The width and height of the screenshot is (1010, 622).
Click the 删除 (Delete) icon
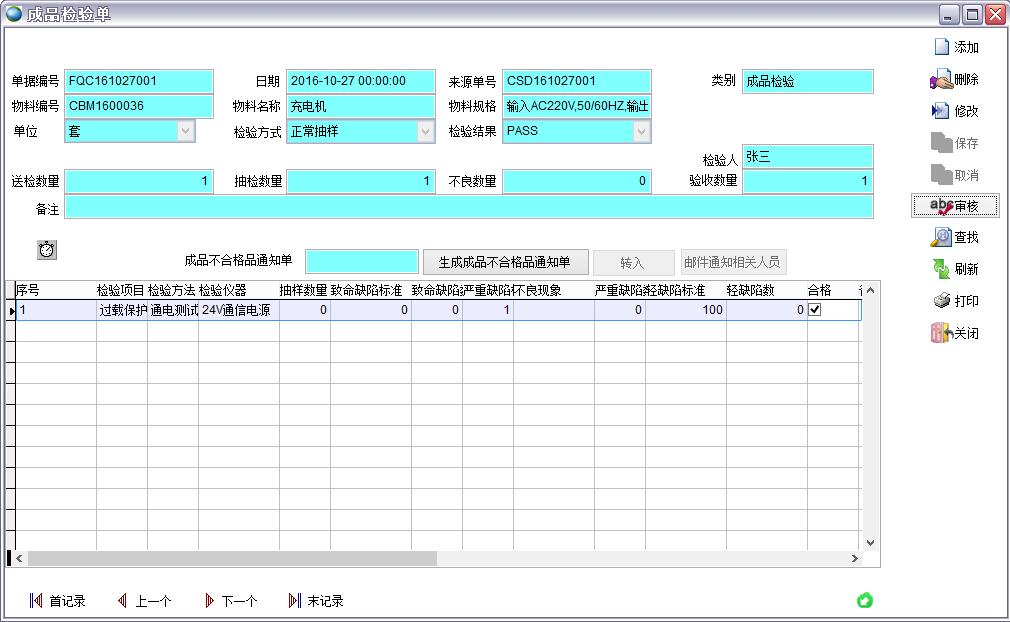pyautogui.click(x=941, y=80)
